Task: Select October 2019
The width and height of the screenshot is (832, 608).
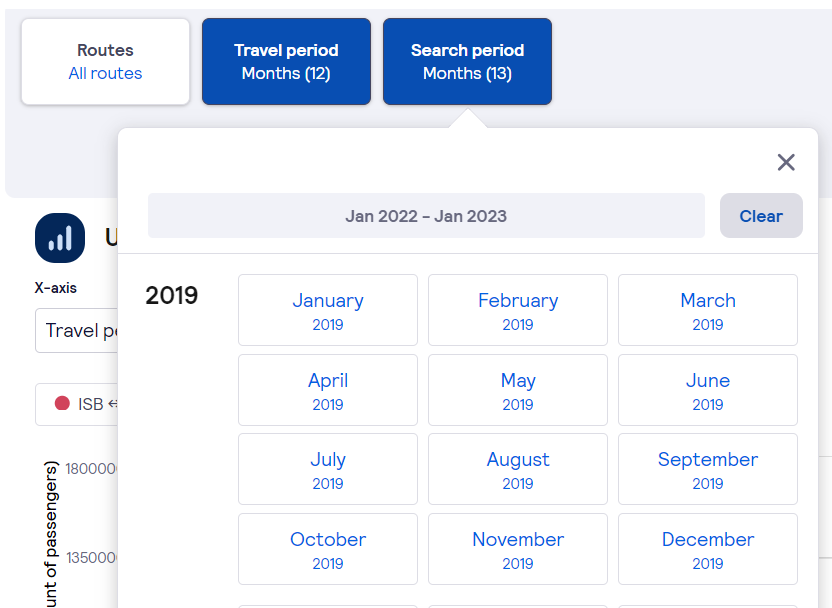Action: (328, 549)
